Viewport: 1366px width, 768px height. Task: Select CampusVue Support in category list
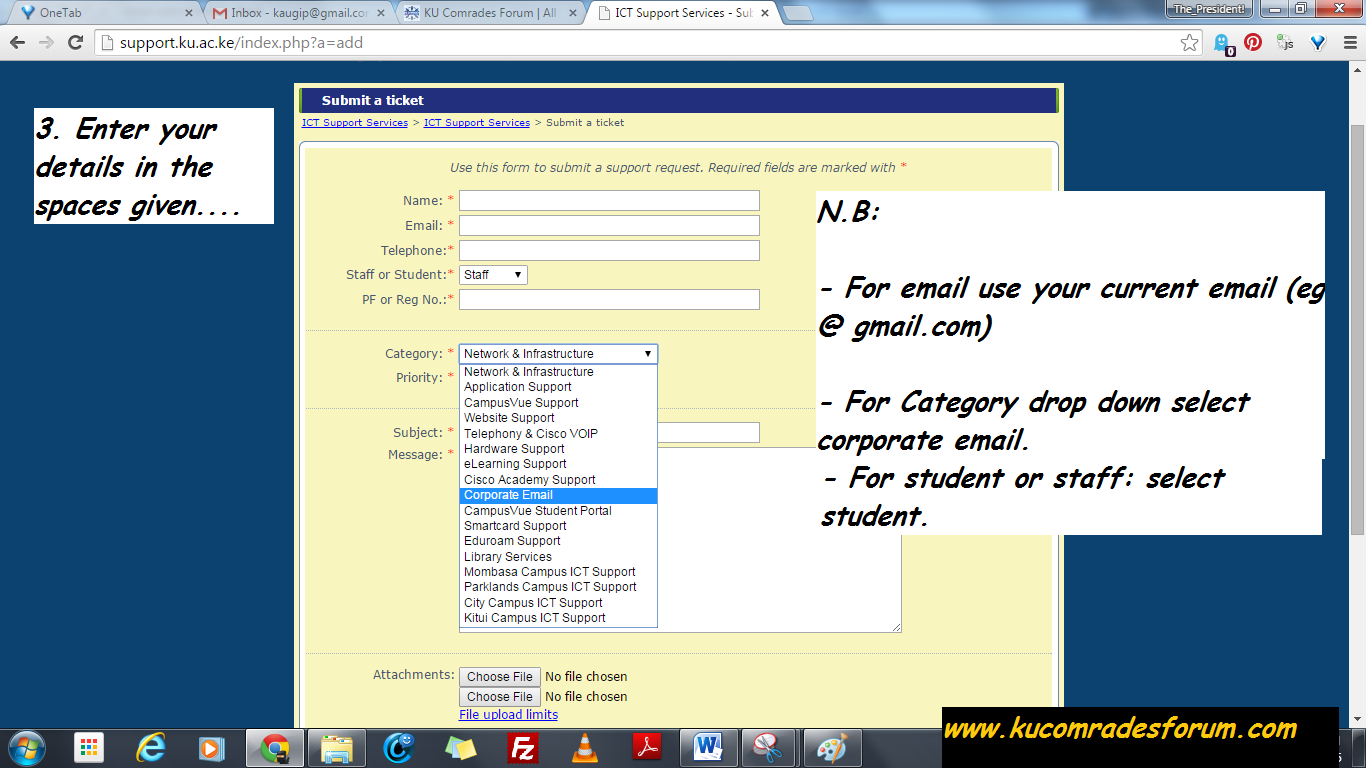pyautogui.click(x=558, y=403)
